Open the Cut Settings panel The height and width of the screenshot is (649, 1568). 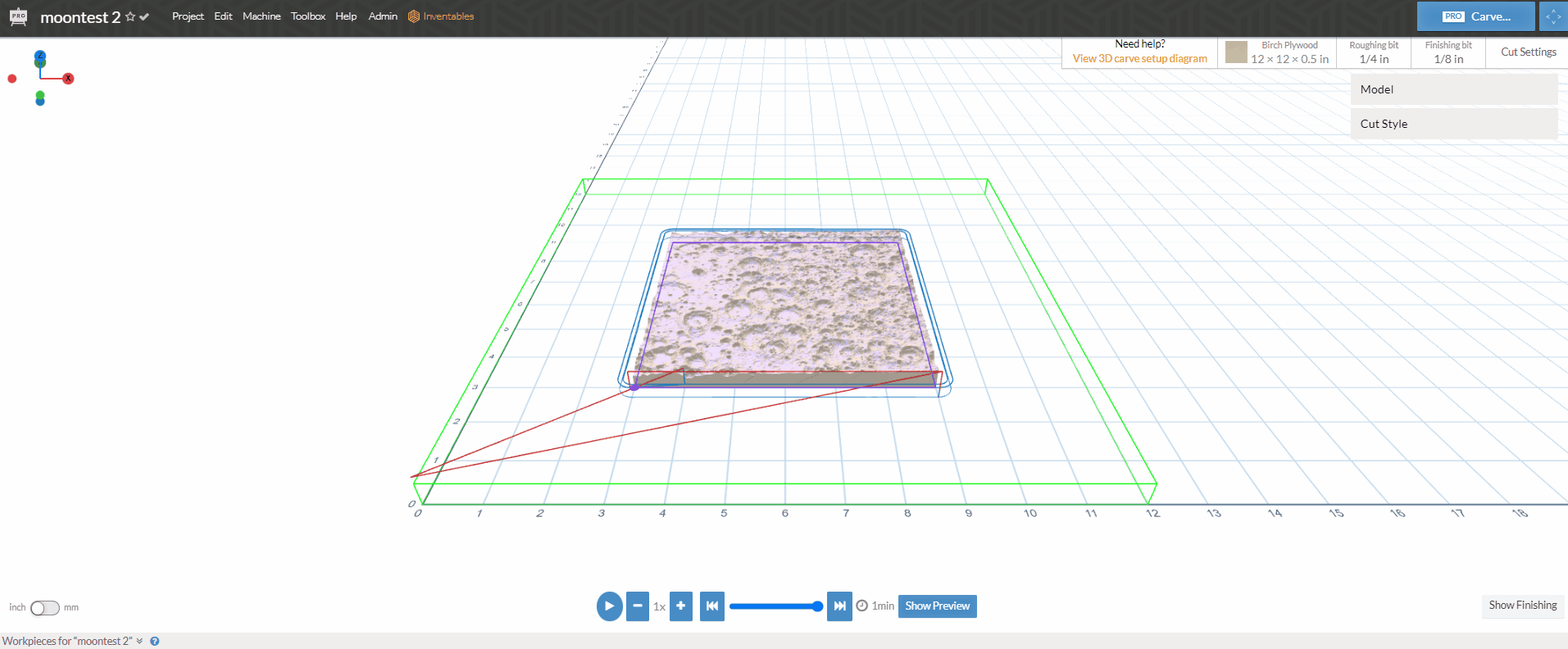pyautogui.click(x=1528, y=52)
